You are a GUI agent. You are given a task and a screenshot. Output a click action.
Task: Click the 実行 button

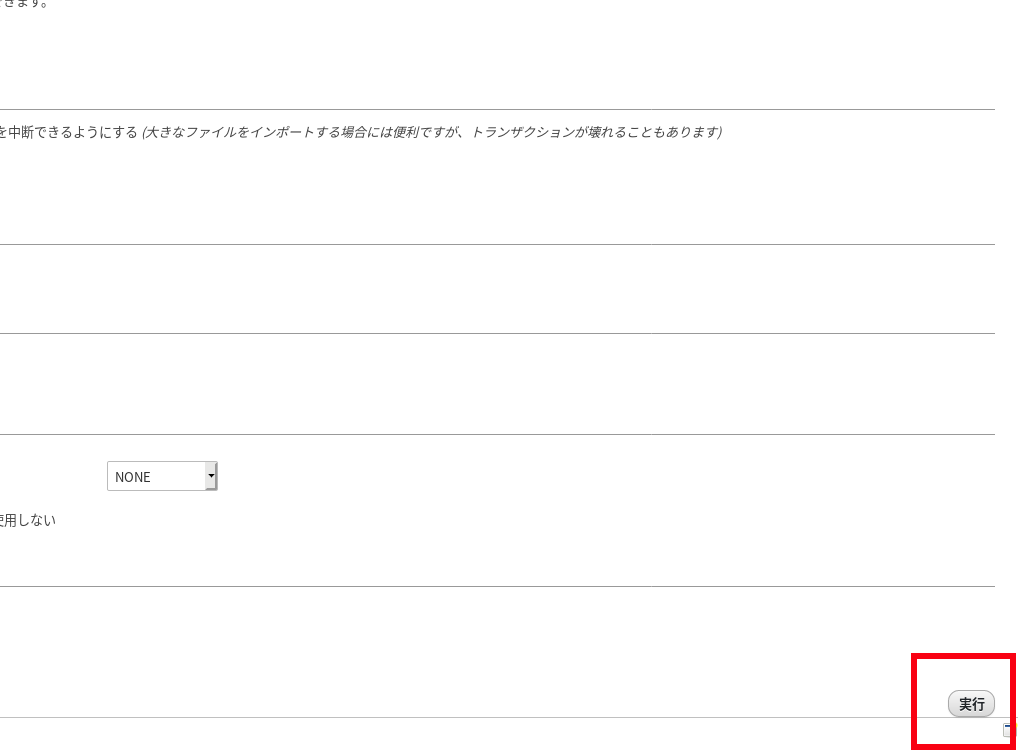pyautogui.click(x=971, y=704)
